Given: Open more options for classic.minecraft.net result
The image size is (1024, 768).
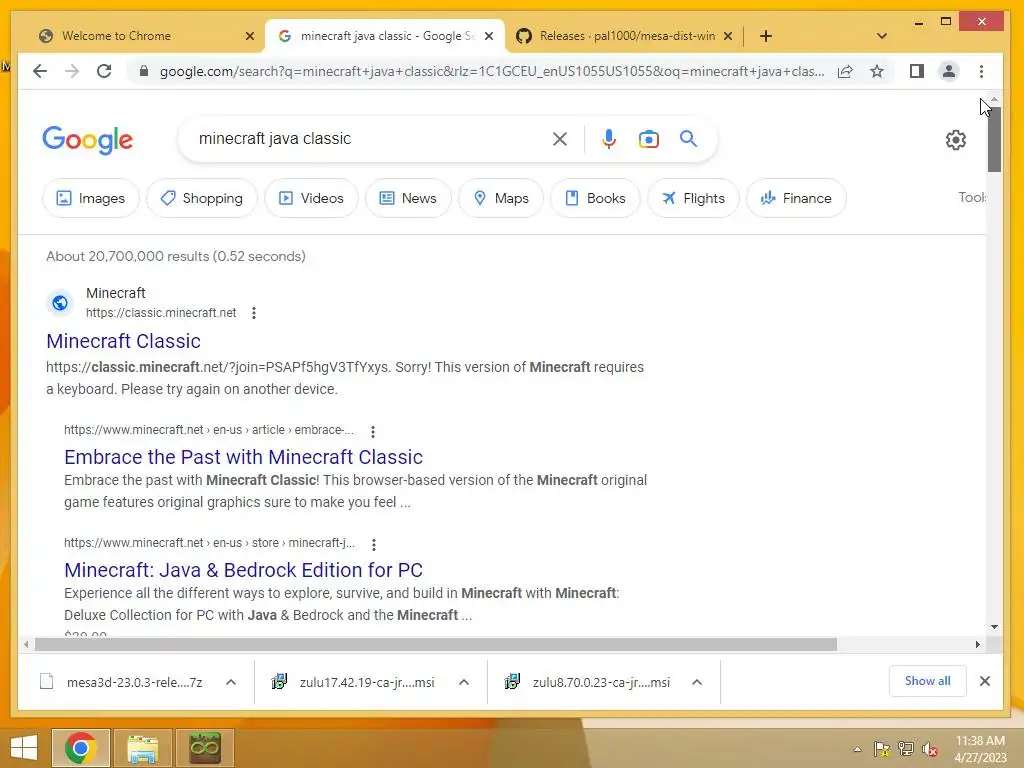Looking at the screenshot, I should pyautogui.click(x=254, y=313).
